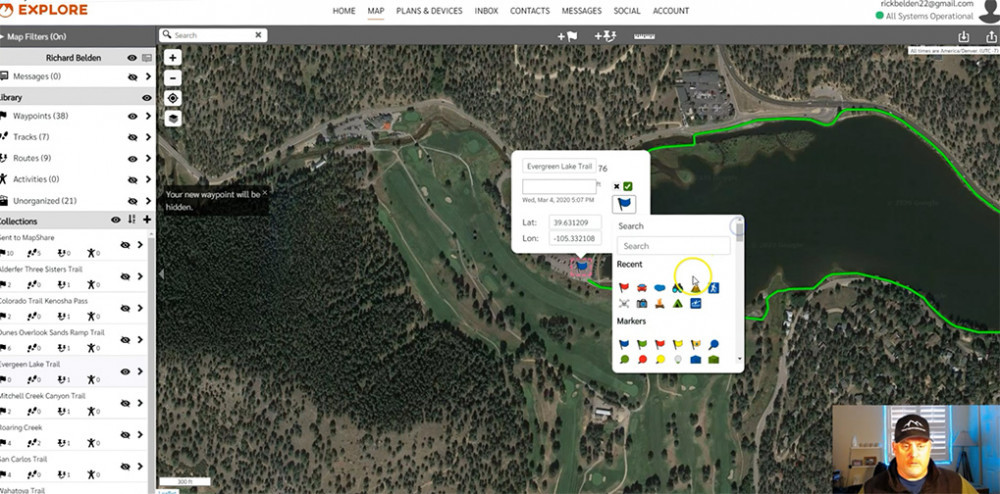The height and width of the screenshot is (494, 1000).
Task: Hide the Evergeen Lake Trail collection
Action: pos(125,372)
